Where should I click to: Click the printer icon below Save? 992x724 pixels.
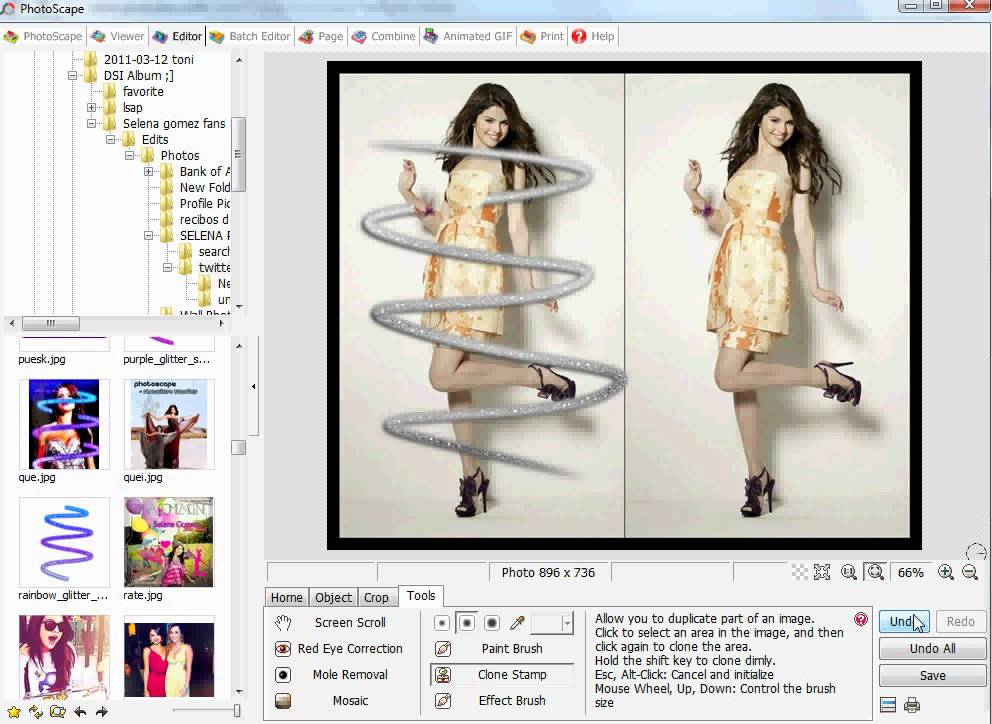tap(912, 705)
